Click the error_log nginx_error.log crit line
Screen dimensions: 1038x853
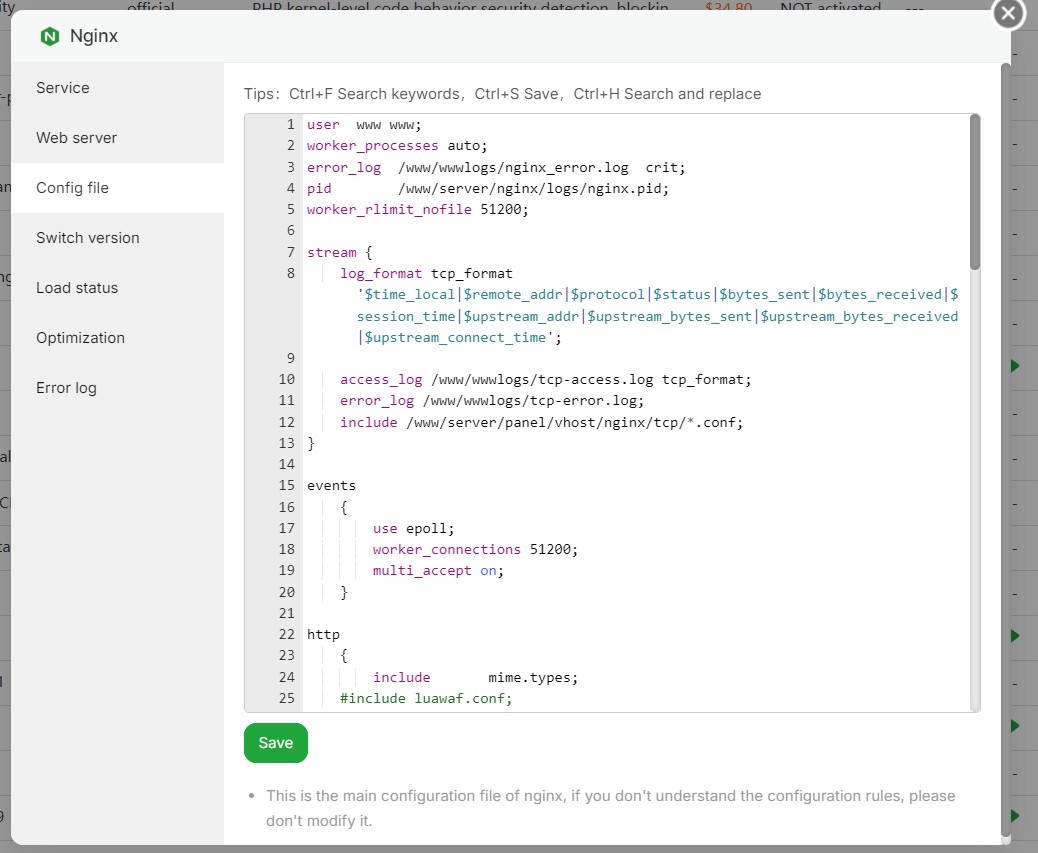pos(496,167)
